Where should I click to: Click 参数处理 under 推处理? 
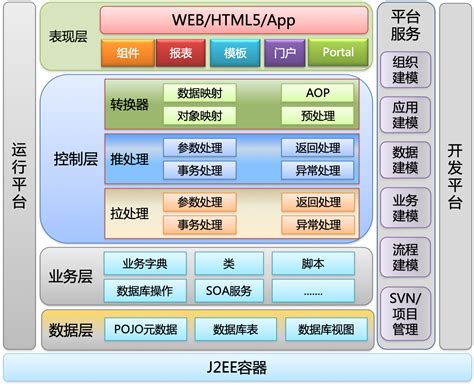pyautogui.click(x=200, y=148)
